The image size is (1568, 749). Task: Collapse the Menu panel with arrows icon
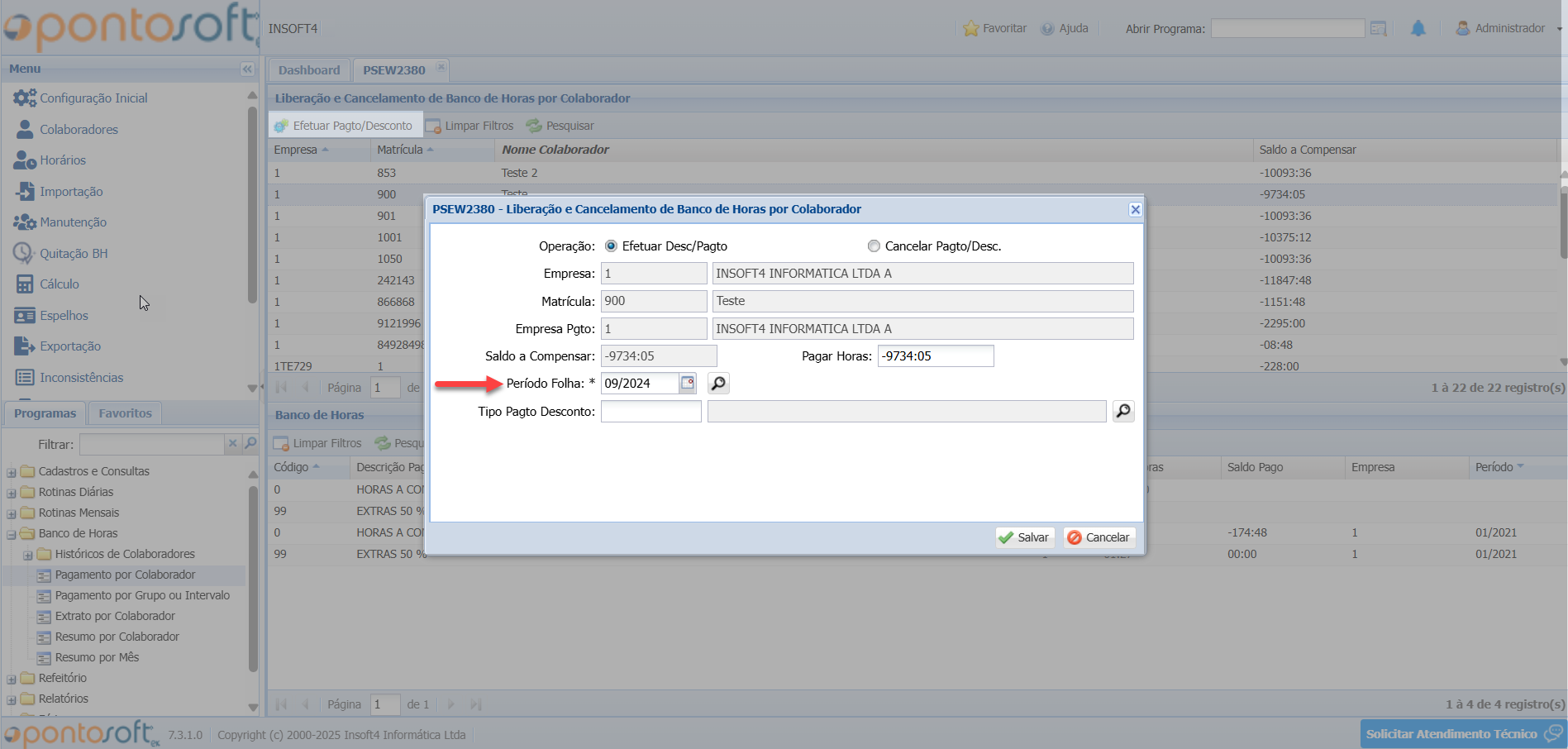247,69
